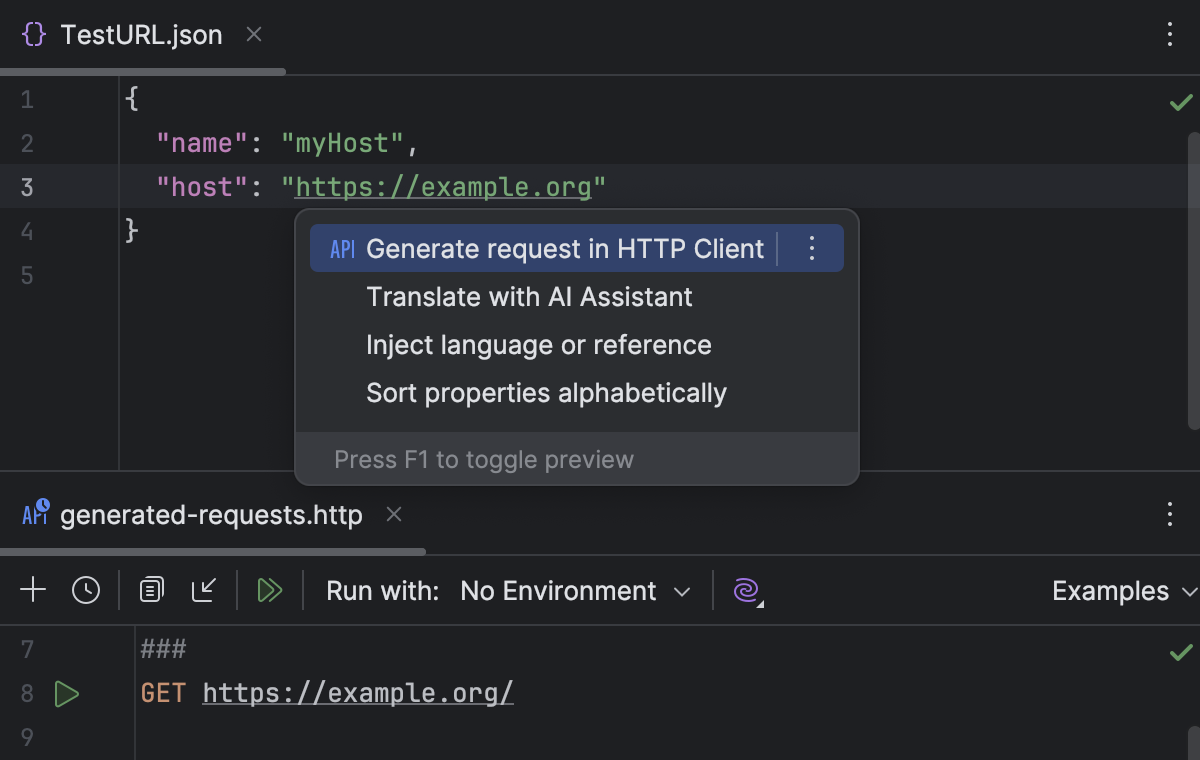
Task: Click the copy requests icon in toolbar
Action: [151, 590]
